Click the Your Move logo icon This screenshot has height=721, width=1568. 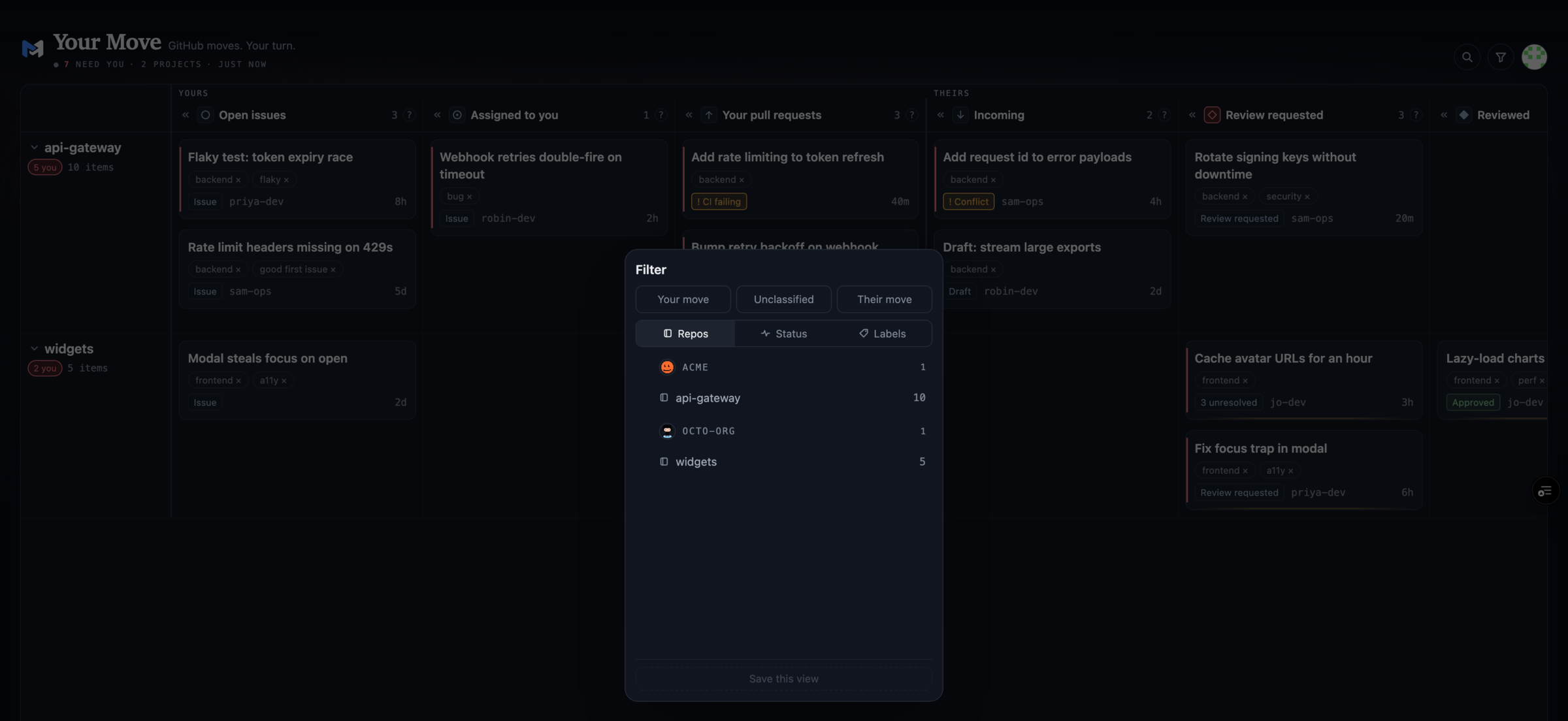33,48
